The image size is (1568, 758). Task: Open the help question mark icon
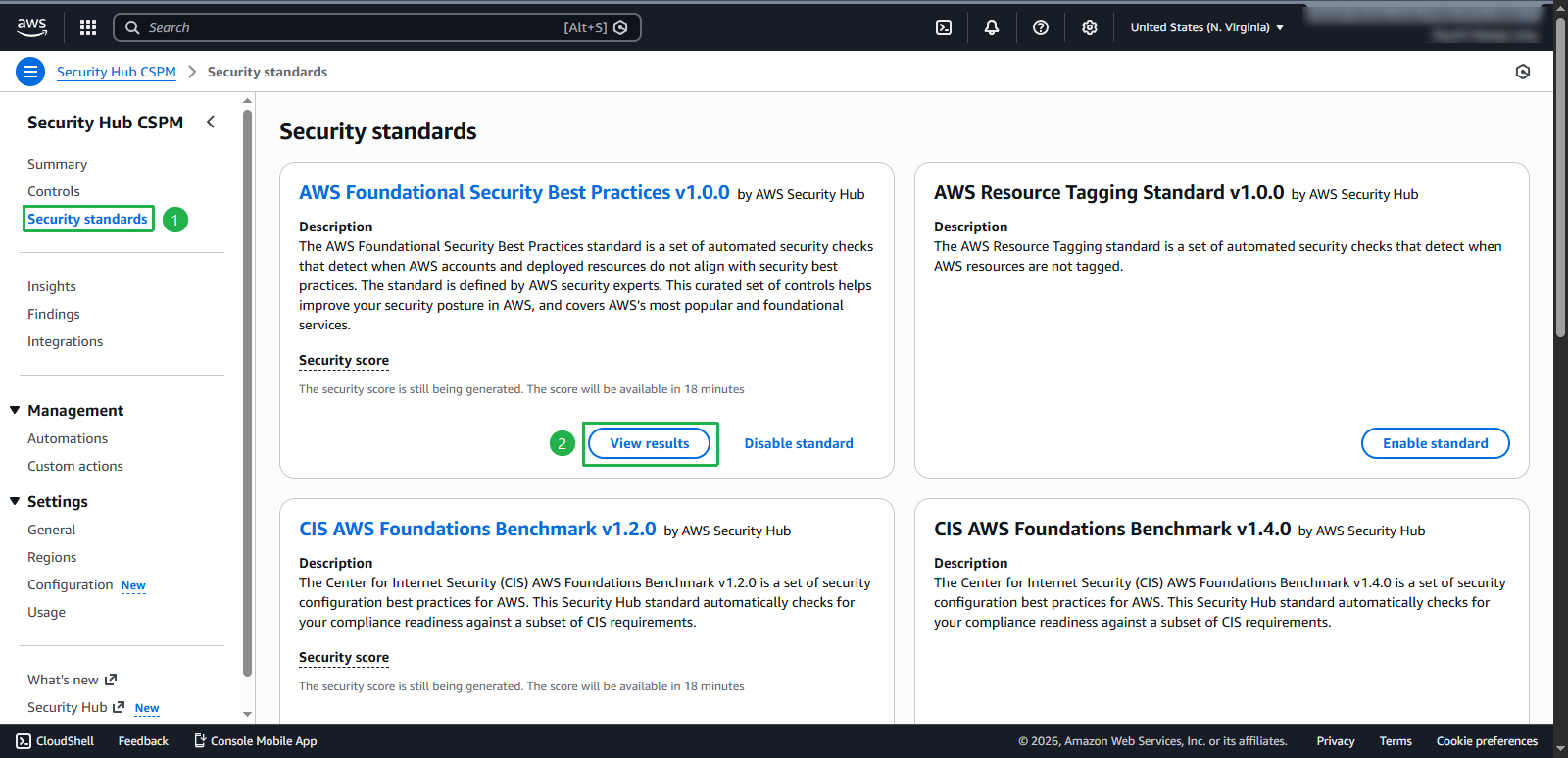(1041, 27)
